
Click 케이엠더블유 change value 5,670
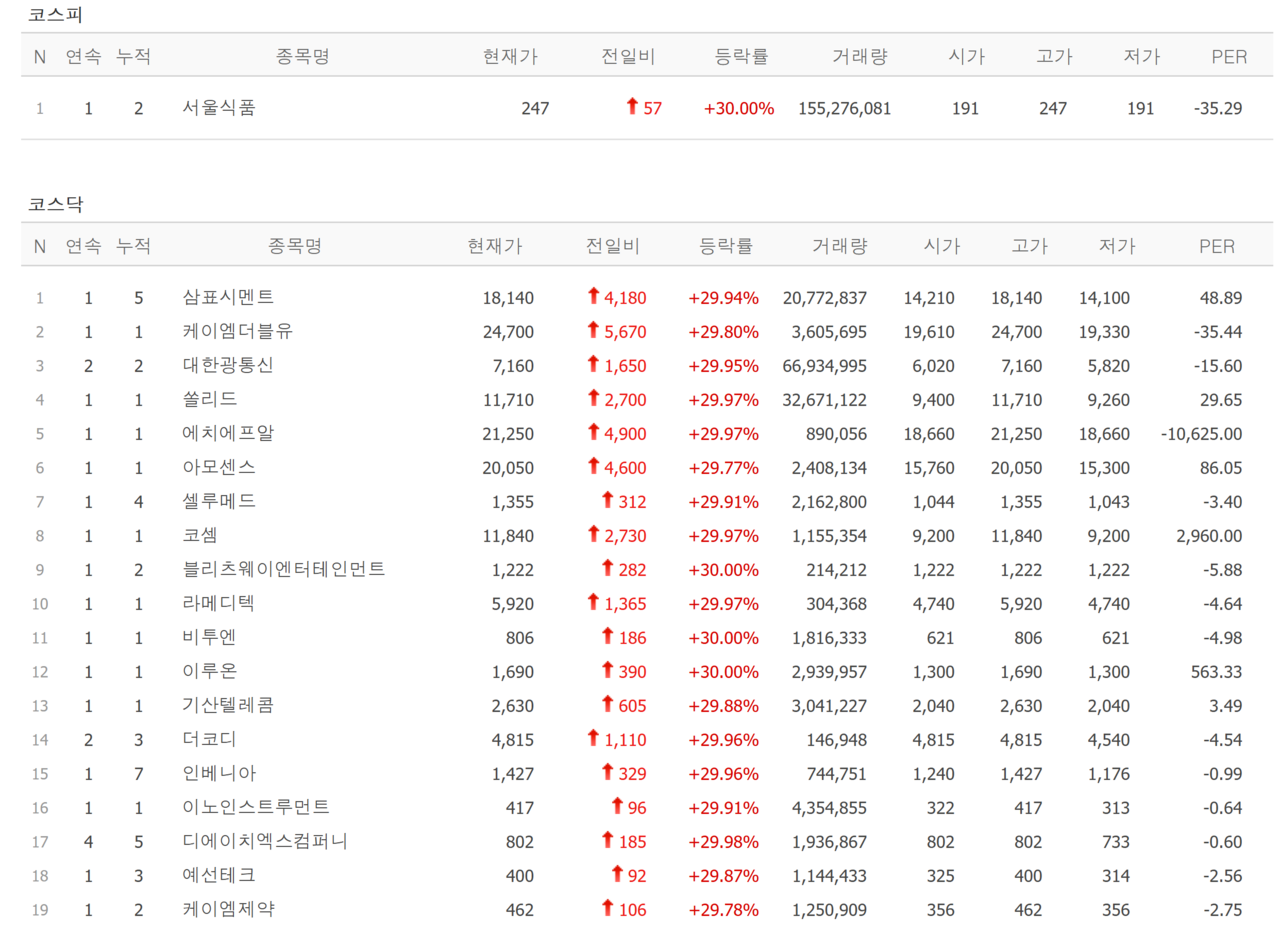click(626, 331)
